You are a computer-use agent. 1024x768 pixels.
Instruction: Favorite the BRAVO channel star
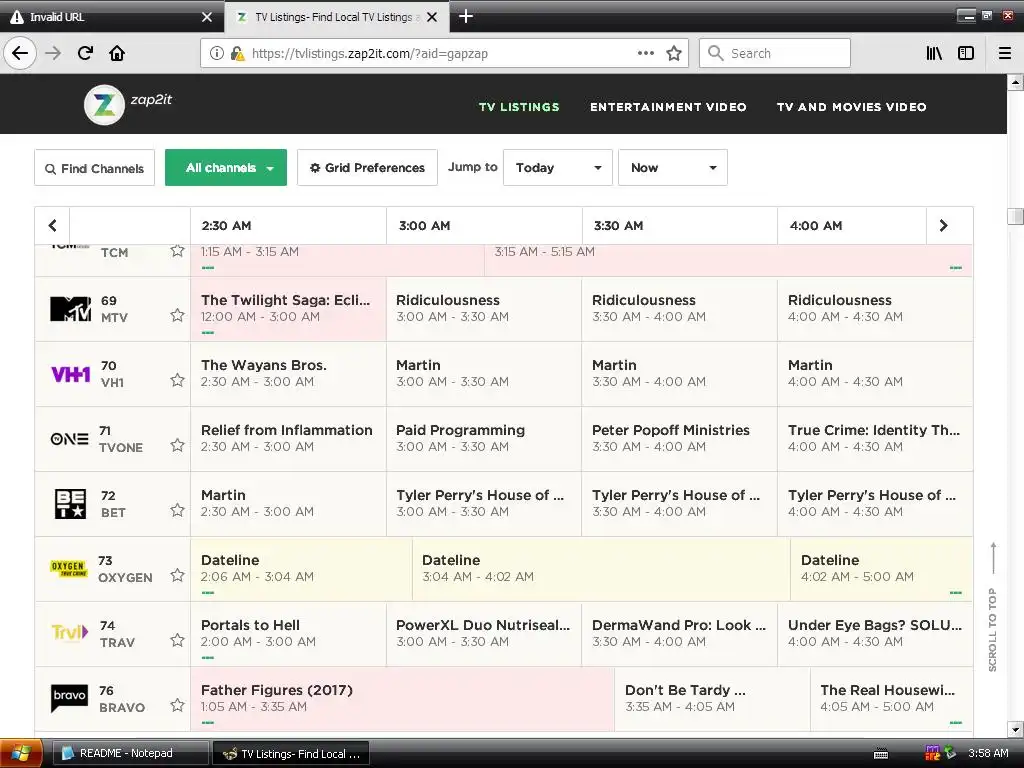pos(177,705)
